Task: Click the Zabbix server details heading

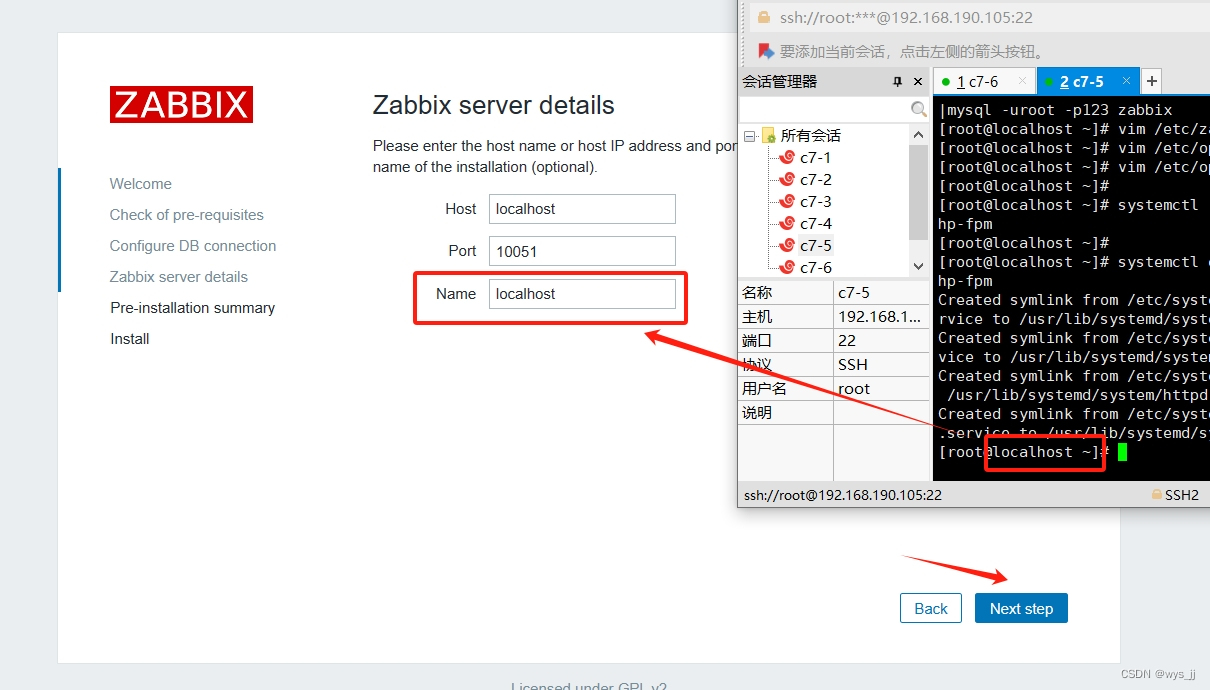Action: tap(494, 105)
